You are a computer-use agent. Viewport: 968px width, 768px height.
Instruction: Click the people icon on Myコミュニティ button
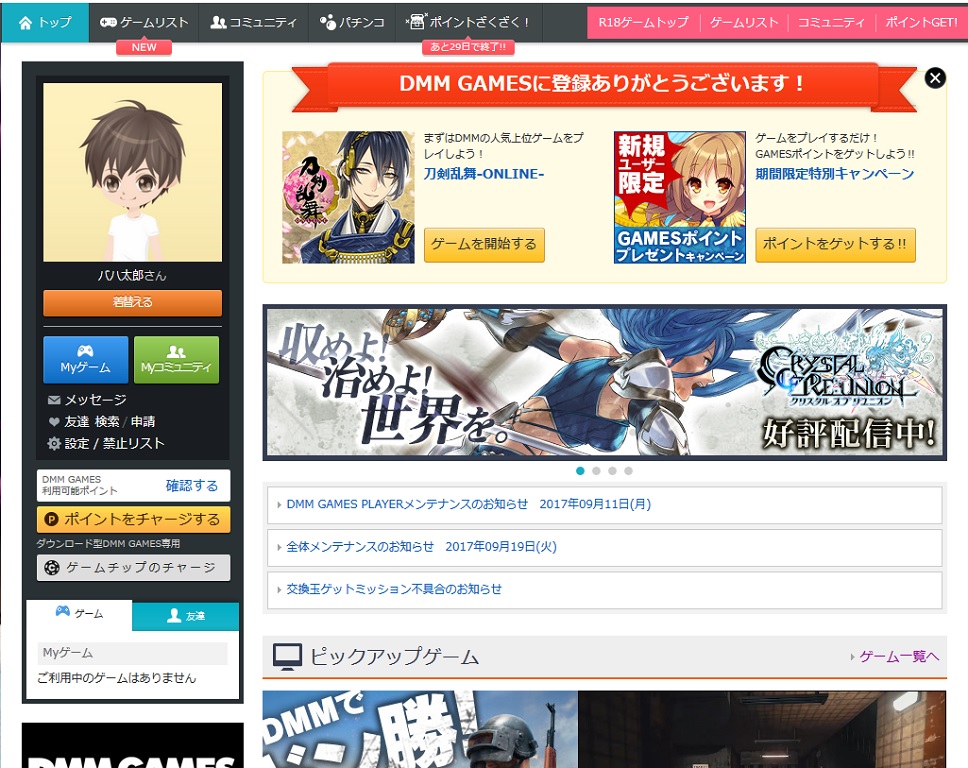tap(176, 351)
